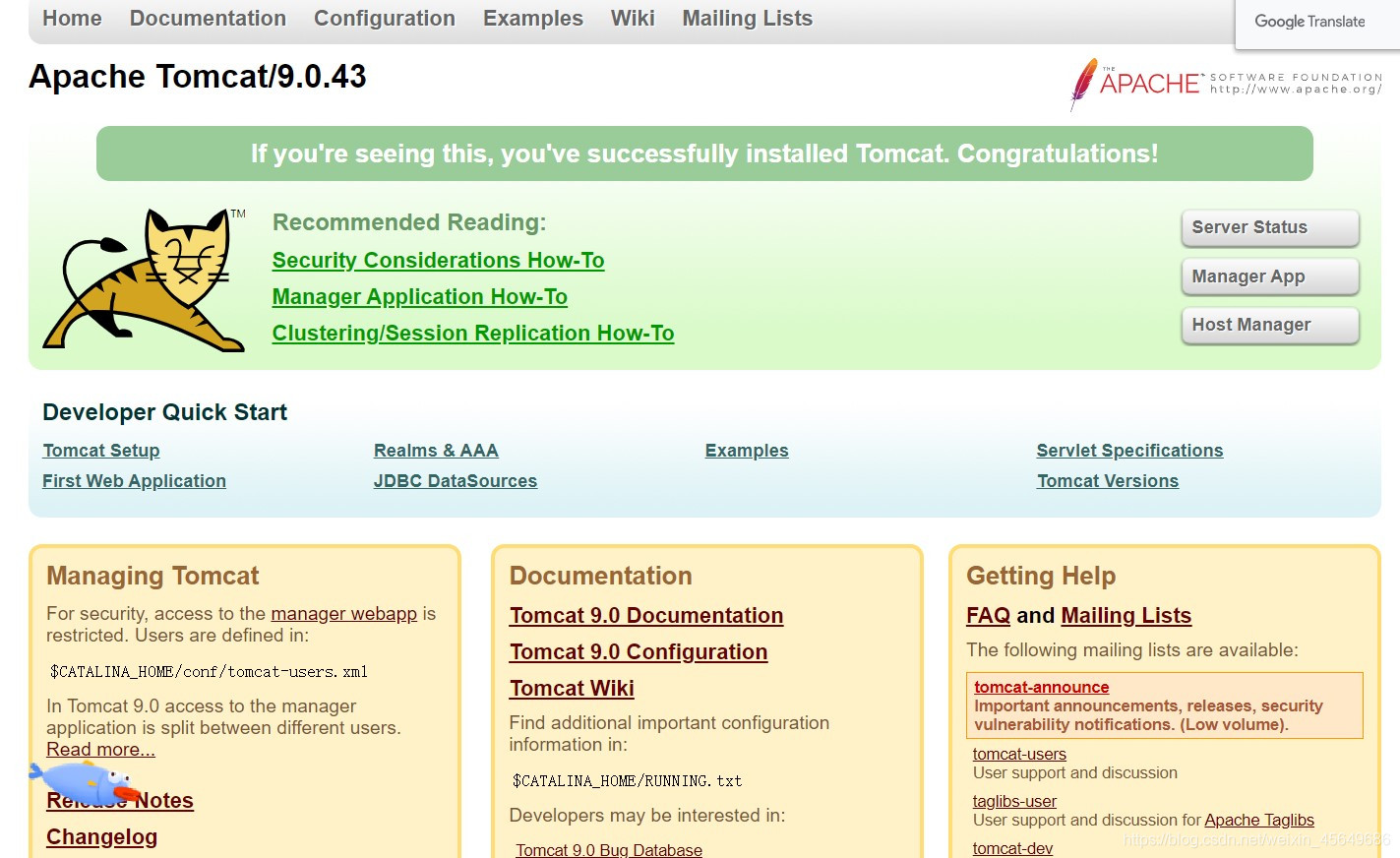Click the Developer Quick Start heading

(x=164, y=412)
